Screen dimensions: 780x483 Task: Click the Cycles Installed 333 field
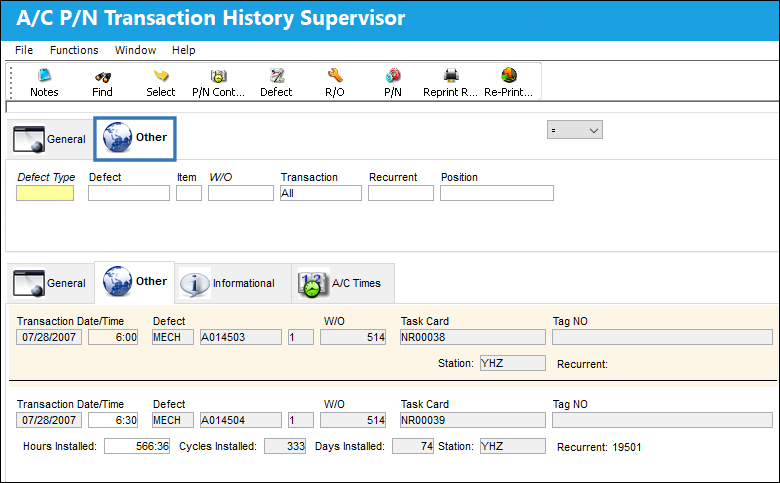[x=285, y=446]
